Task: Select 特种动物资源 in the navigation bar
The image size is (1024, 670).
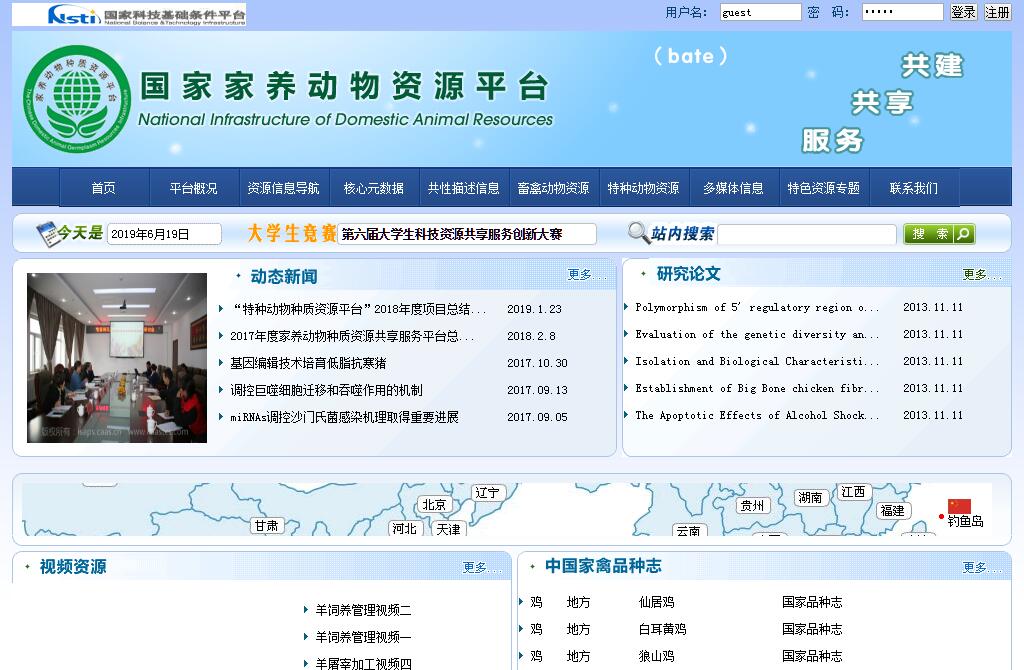Action: (x=643, y=188)
